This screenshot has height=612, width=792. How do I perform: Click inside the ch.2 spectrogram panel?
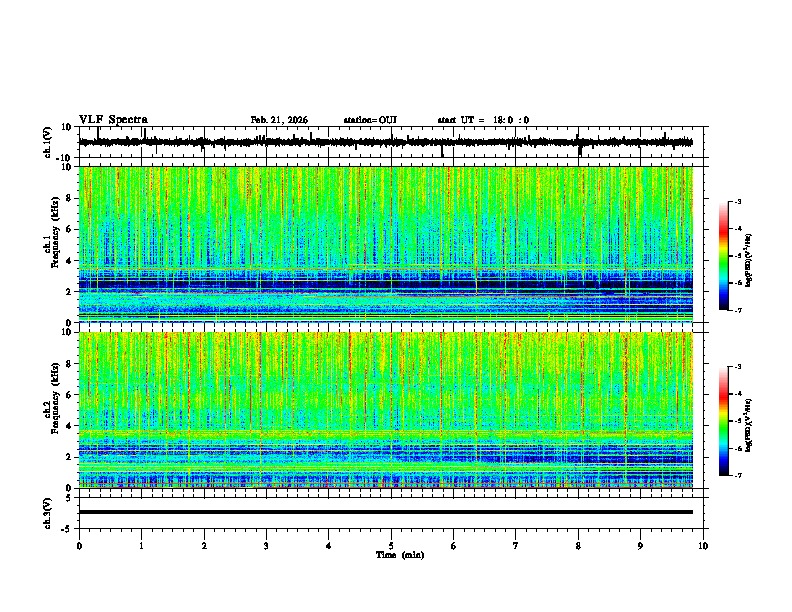point(386,410)
